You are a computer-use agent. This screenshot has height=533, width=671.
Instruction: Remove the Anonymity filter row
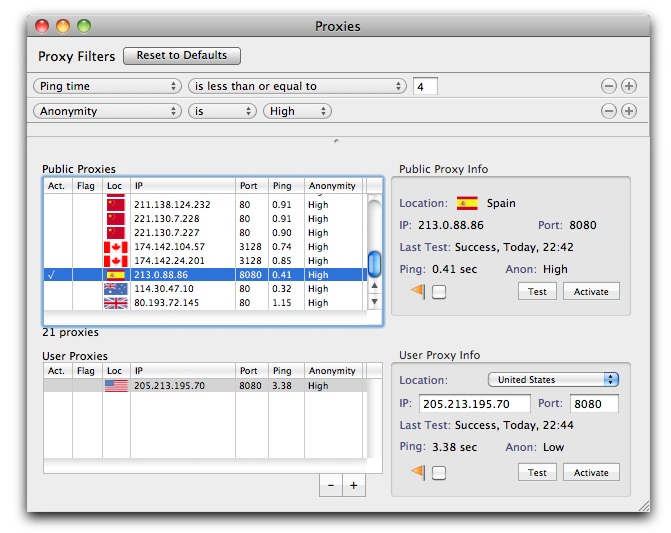608,111
